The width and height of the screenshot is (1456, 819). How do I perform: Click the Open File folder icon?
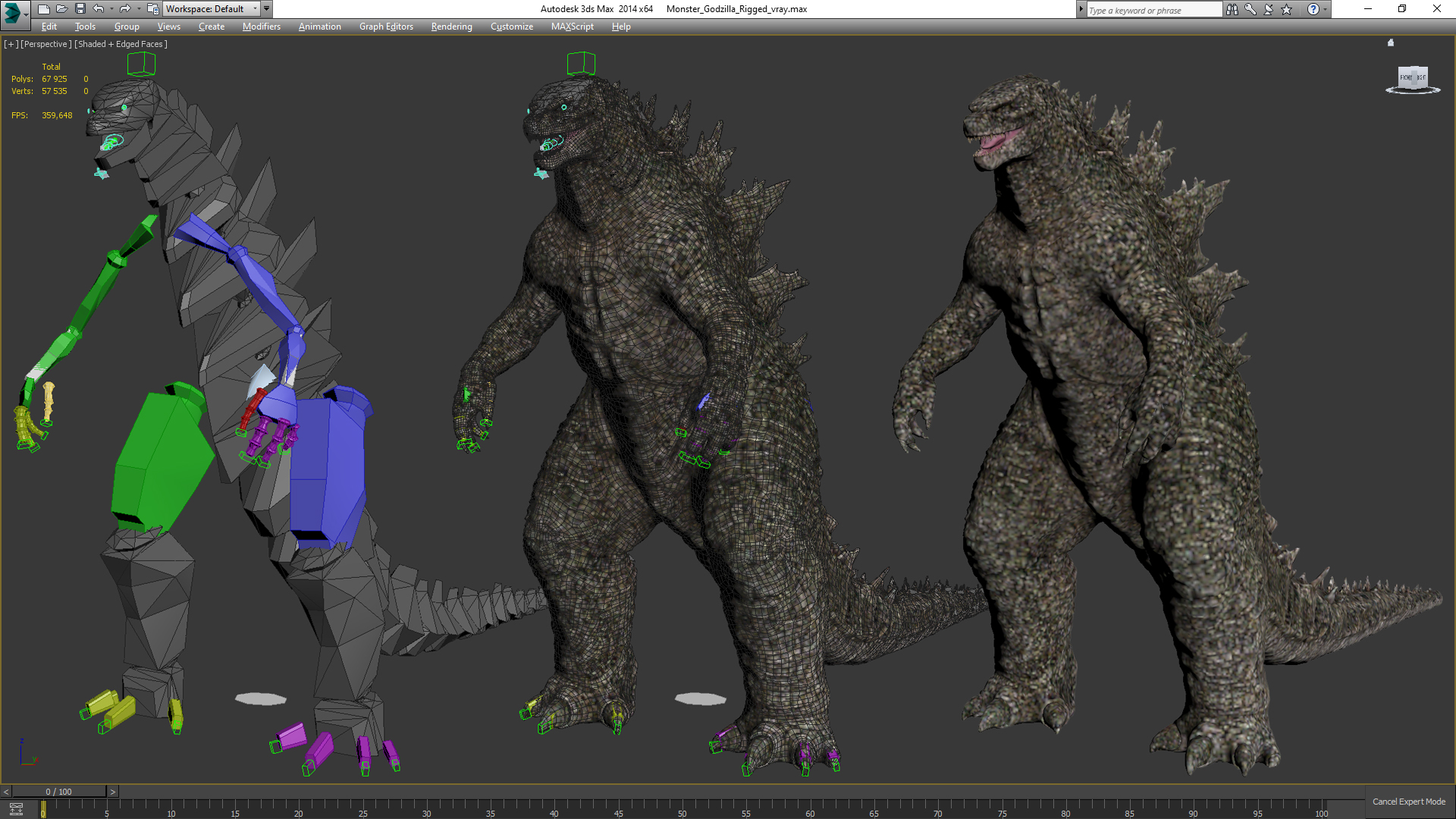coord(61,9)
